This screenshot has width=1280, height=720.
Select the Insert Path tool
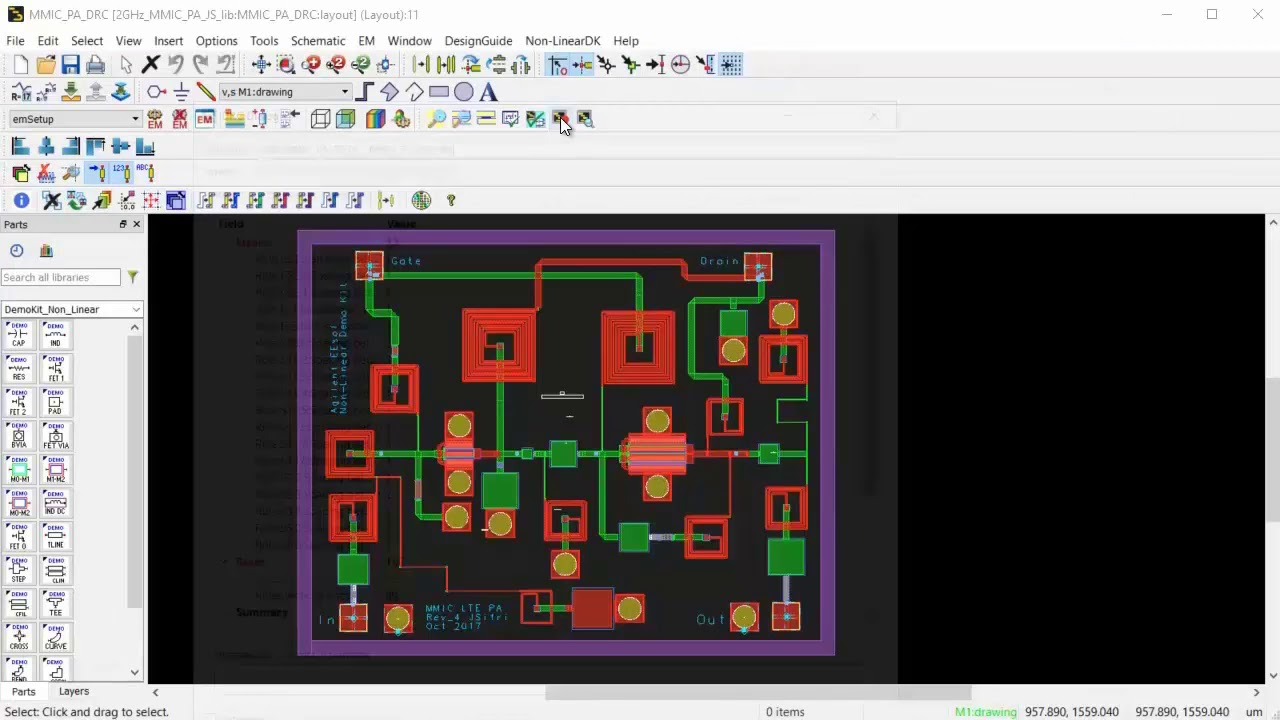[x=365, y=92]
